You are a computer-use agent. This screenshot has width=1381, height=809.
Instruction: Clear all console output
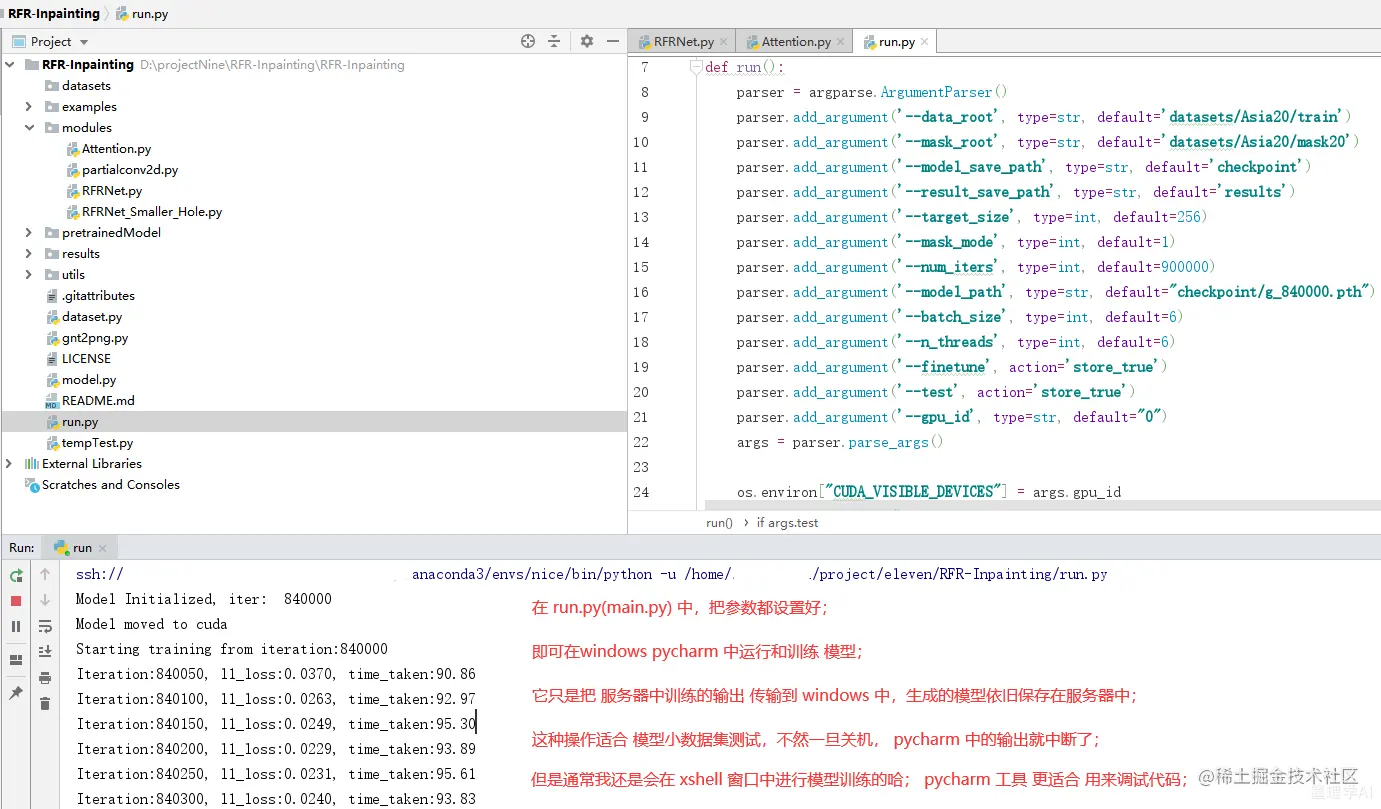click(45, 703)
